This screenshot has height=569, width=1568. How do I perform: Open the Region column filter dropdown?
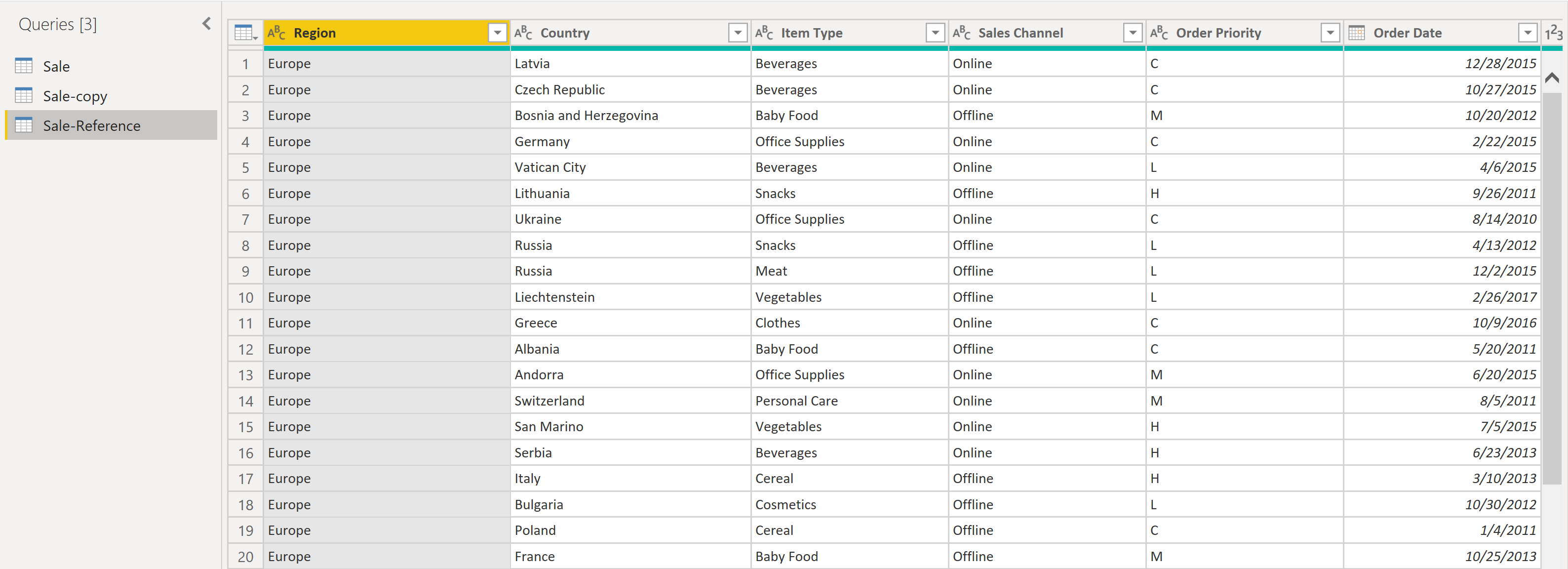497,33
